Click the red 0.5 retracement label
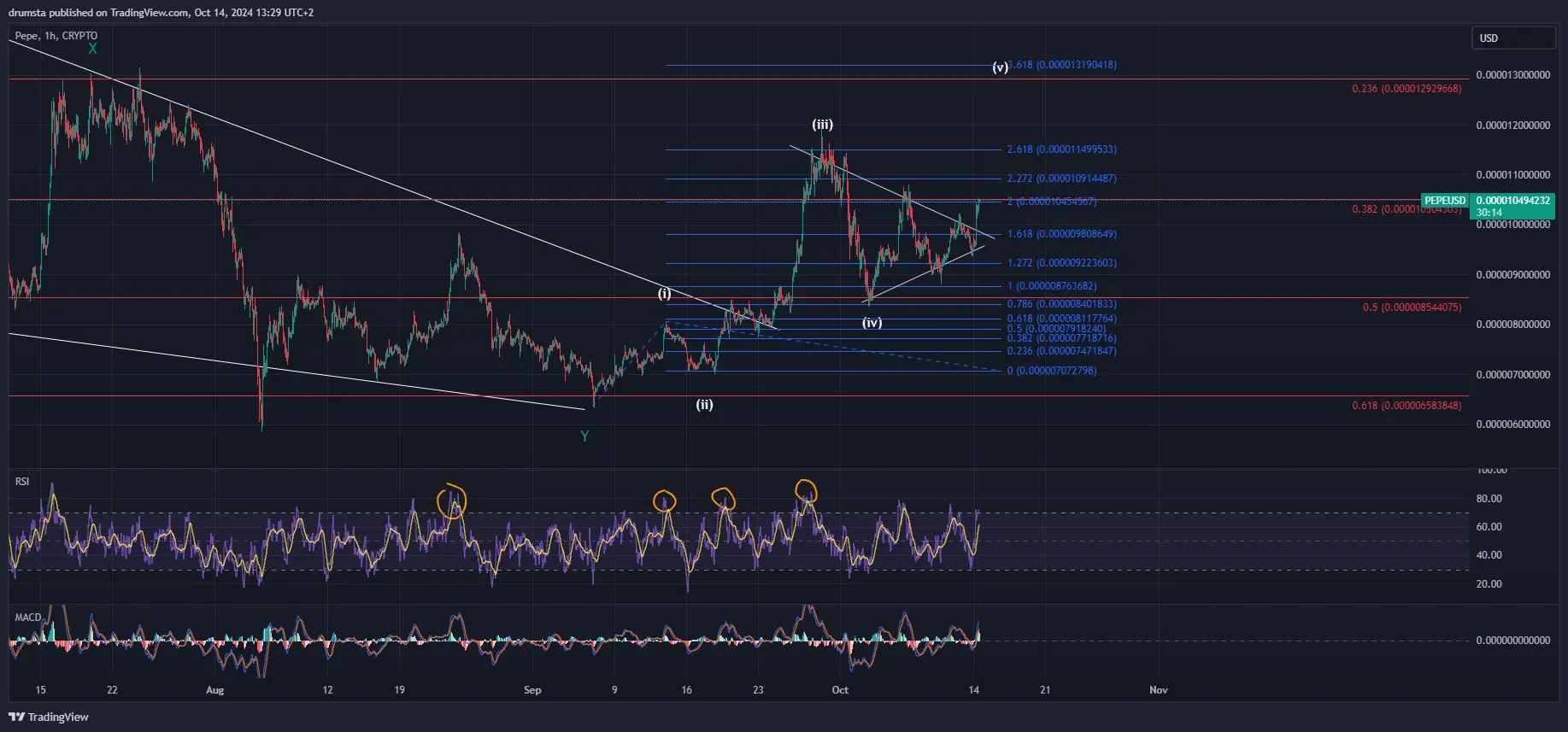This screenshot has height=732, width=1568. click(1412, 307)
